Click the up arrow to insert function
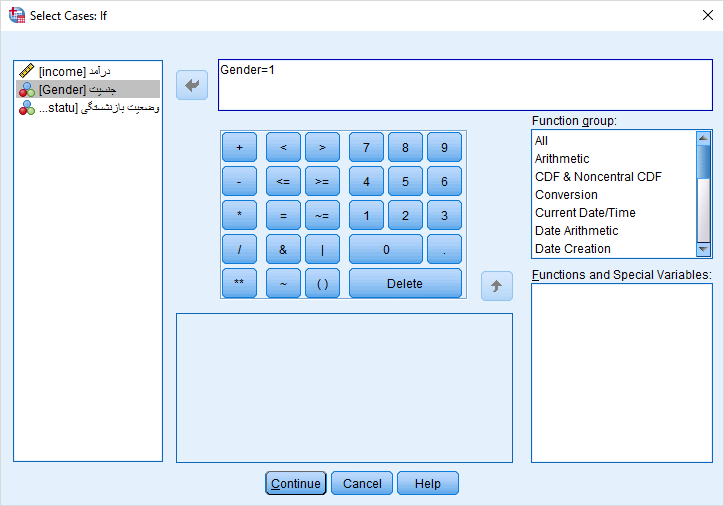This screenshot has width=724, height=506. tap(496, 286)
